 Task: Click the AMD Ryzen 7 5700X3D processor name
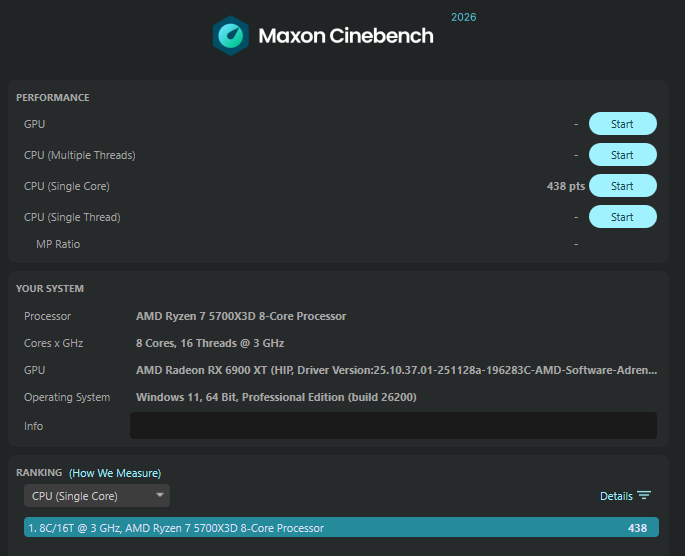[241, 316]
